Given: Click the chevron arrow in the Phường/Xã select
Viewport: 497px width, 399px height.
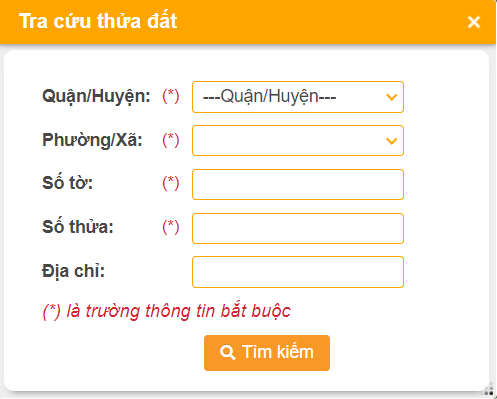Looking at the screenshot, I should point(392,141).
